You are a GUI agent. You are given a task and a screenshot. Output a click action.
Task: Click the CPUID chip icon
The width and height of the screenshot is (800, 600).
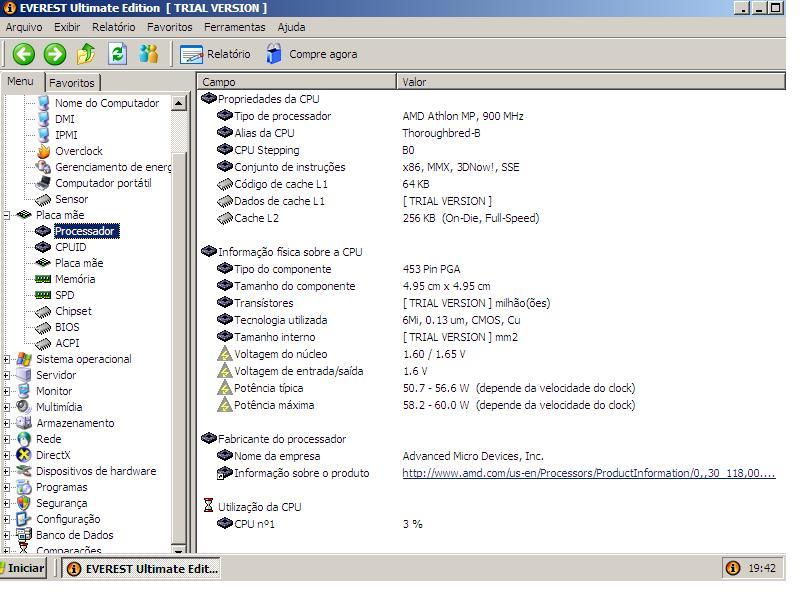coord(43,247)
